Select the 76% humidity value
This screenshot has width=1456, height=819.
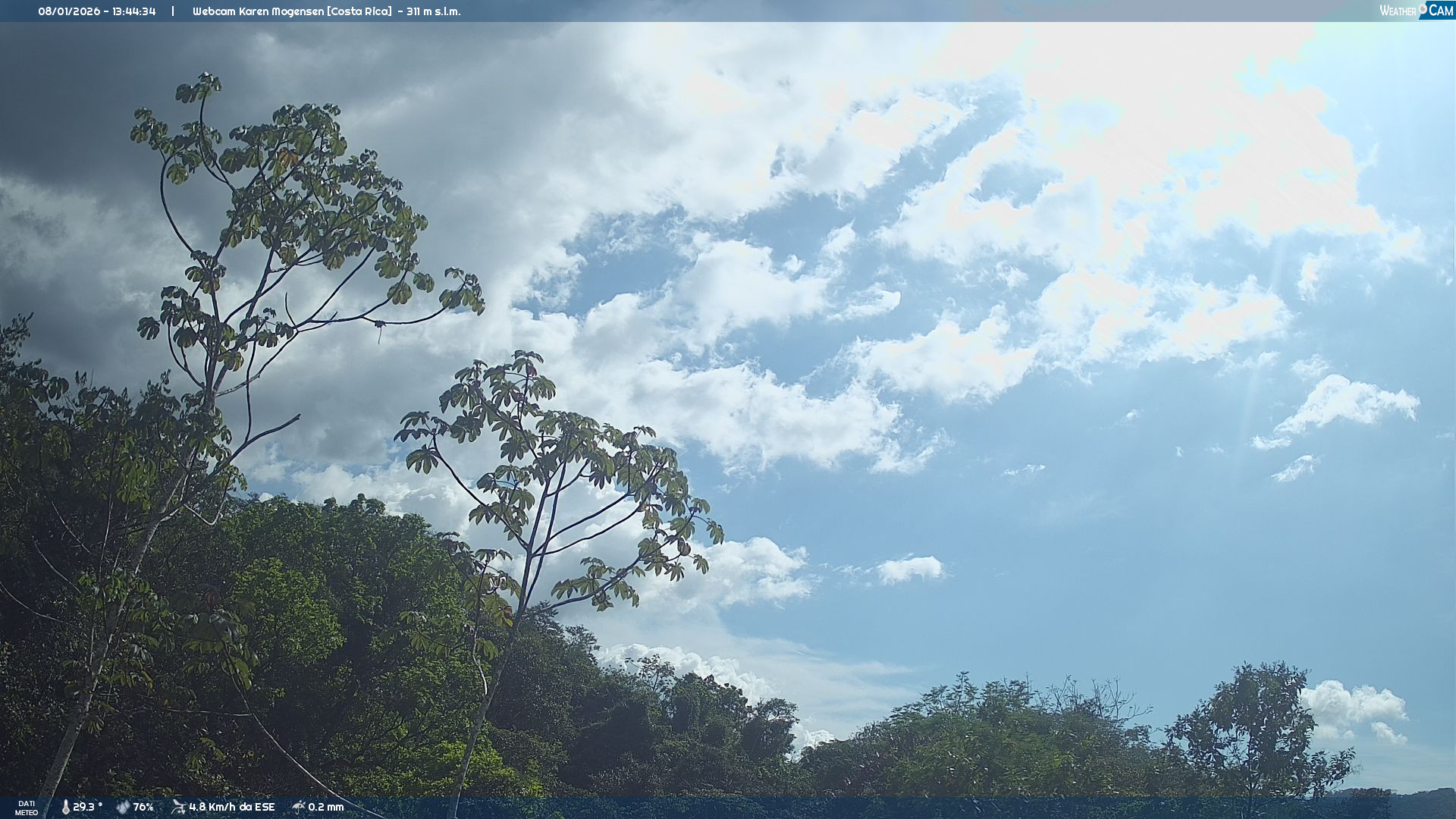[143, 807]
